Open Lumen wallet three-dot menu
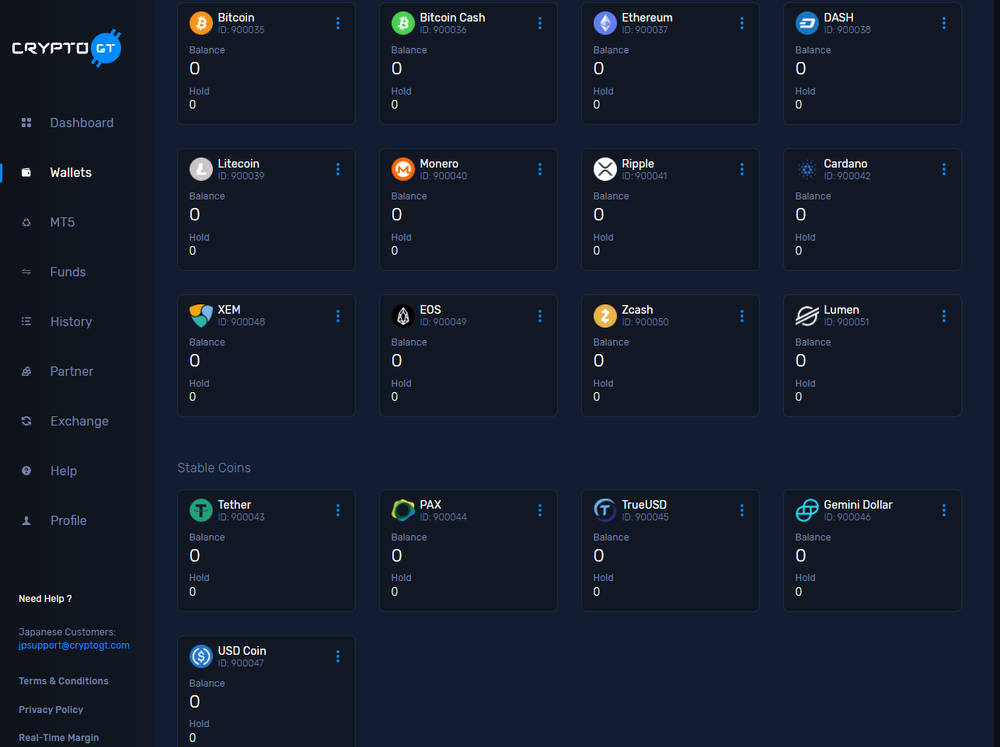 pos(944,316)
